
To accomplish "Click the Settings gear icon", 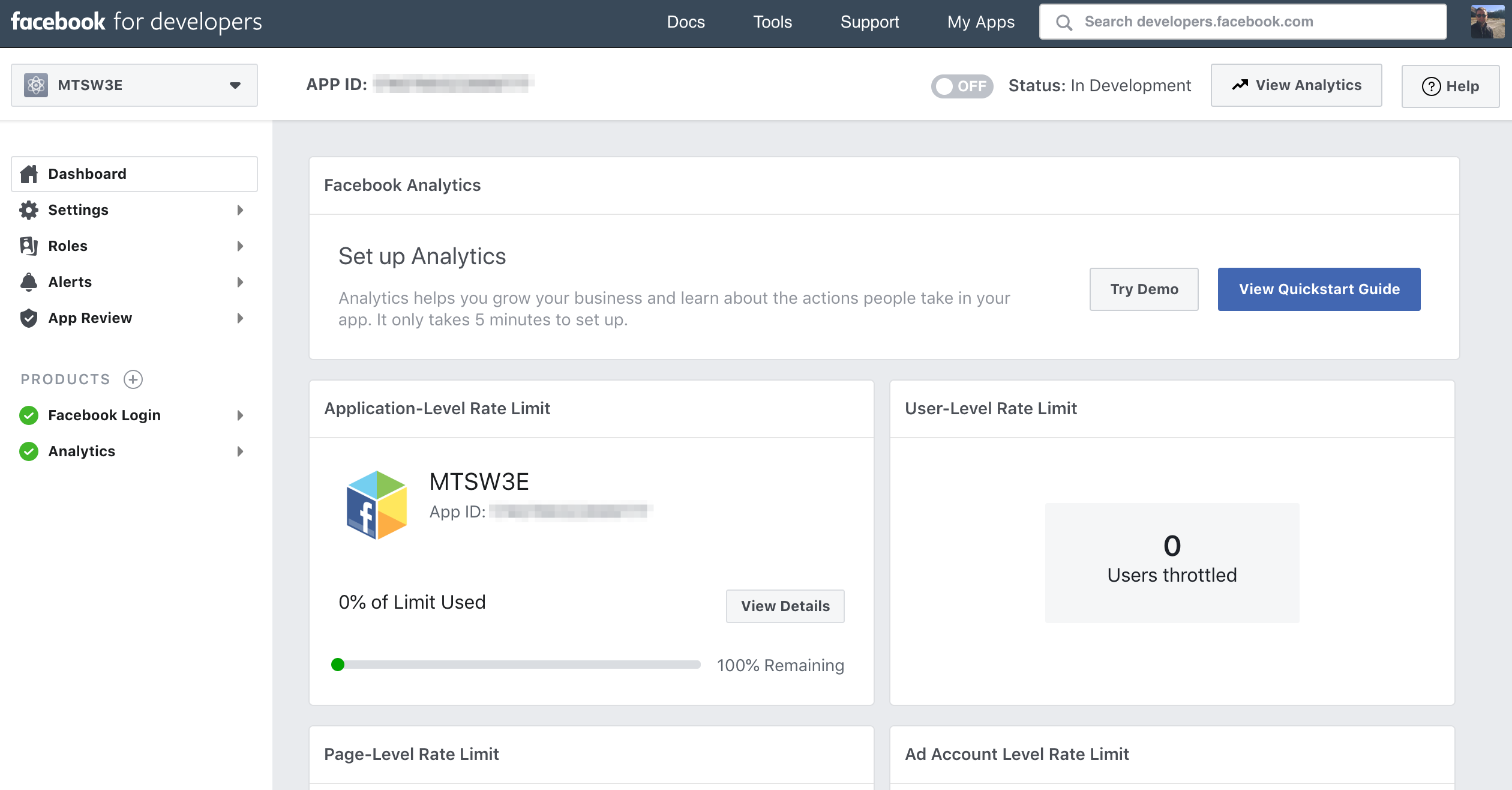I will click(29, 210).
